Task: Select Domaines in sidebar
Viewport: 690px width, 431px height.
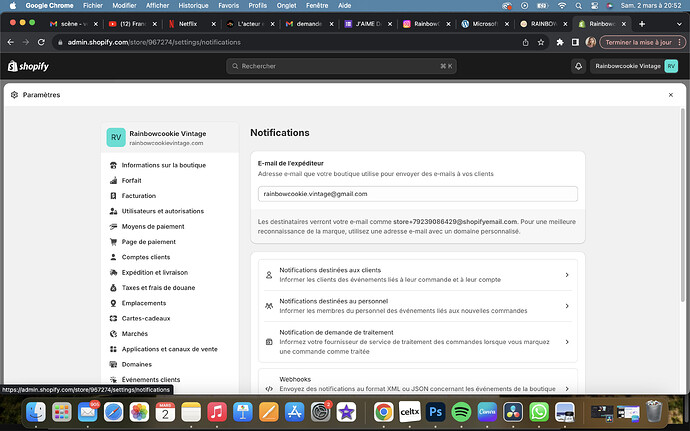Action: click(136, 365)
